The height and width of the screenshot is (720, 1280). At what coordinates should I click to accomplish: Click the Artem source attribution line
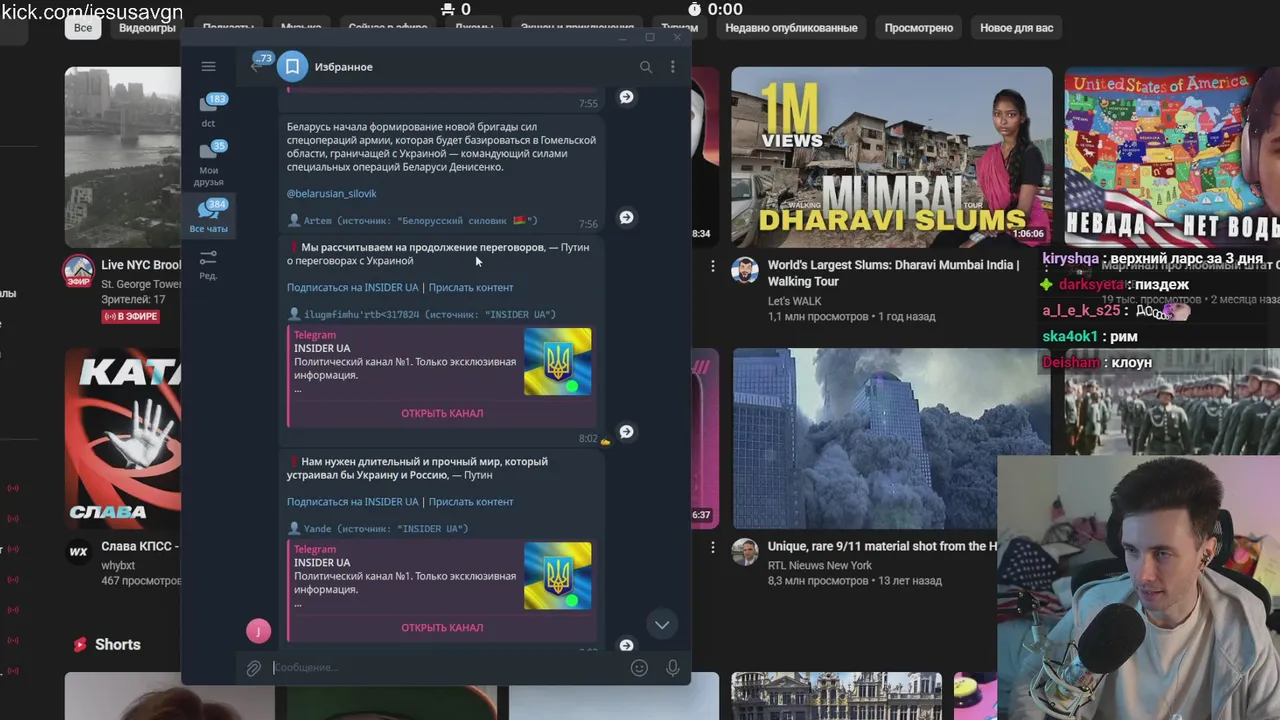coord(412,220)
